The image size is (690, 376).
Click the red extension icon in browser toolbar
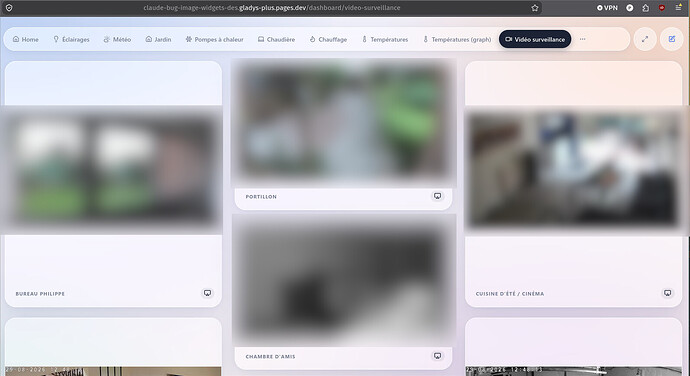click(x=662, y=8)
